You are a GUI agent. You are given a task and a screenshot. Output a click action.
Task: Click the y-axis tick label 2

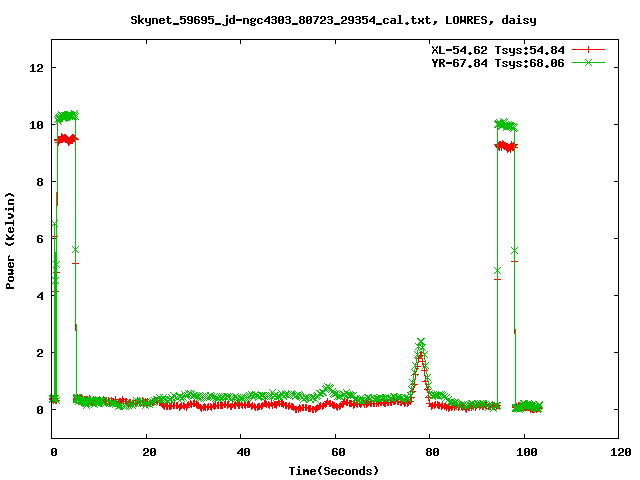(x=40, y=353)
